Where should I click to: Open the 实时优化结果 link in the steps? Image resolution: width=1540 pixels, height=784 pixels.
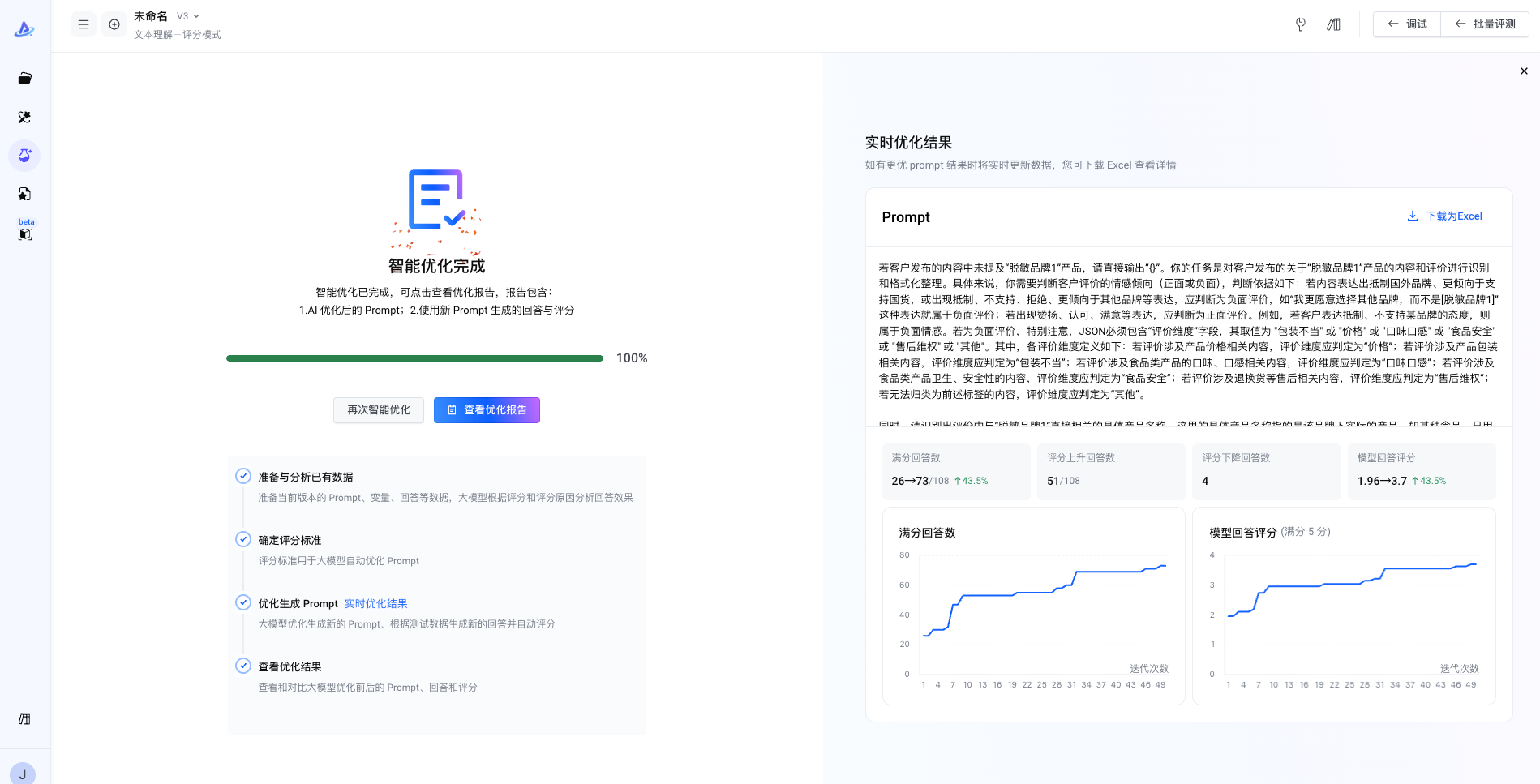tap(376, 604)
